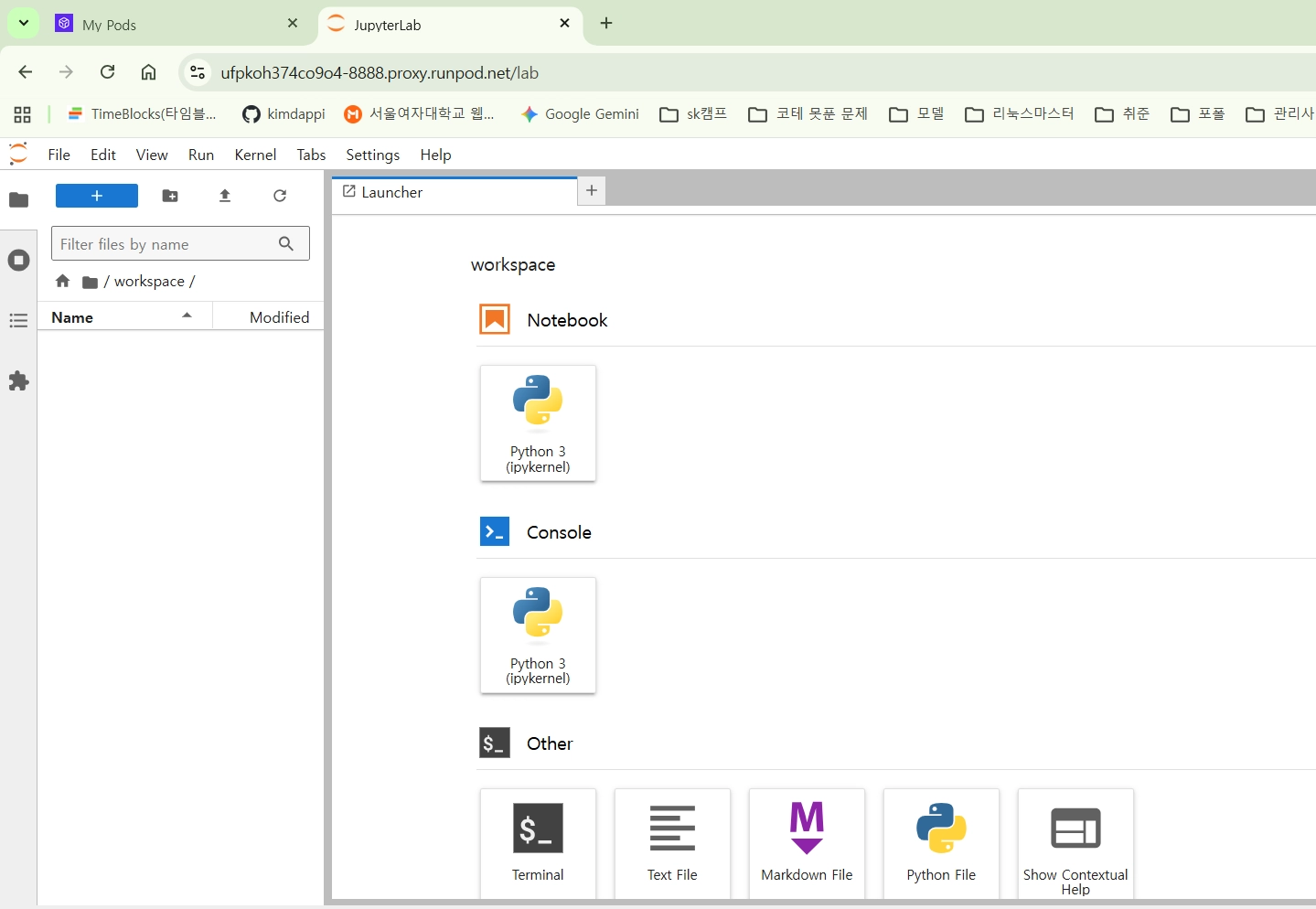1316x909 pixels.
Task: Open the Edit menu
Action: tap(103, 155)
